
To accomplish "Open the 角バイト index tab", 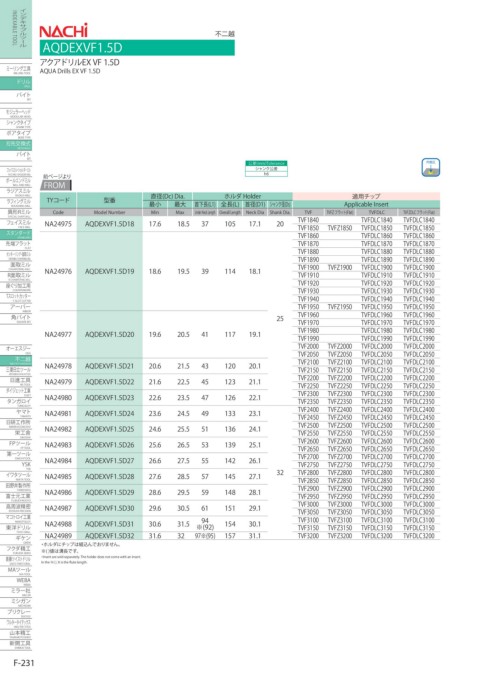I will coord(16,318).
